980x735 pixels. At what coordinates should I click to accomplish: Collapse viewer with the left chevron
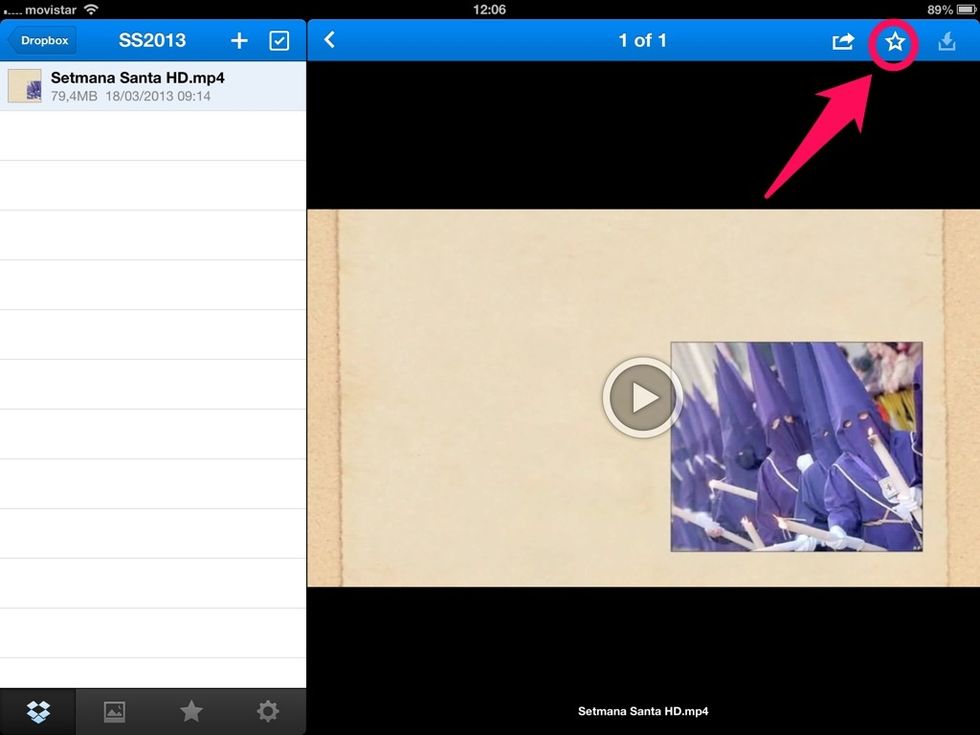tap(329, 40)
